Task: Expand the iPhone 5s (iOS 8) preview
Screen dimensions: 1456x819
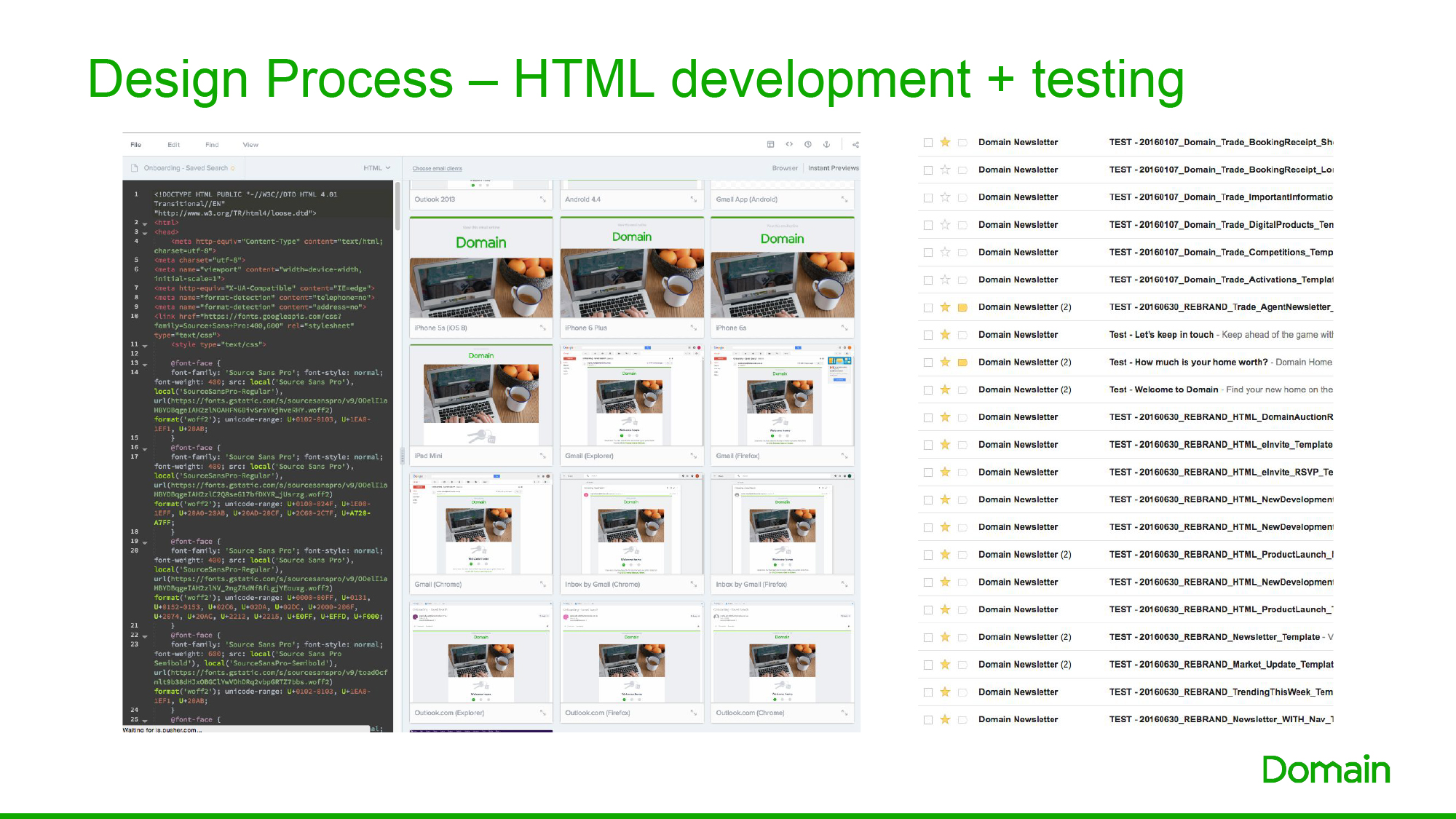Action: coord(542,328)
